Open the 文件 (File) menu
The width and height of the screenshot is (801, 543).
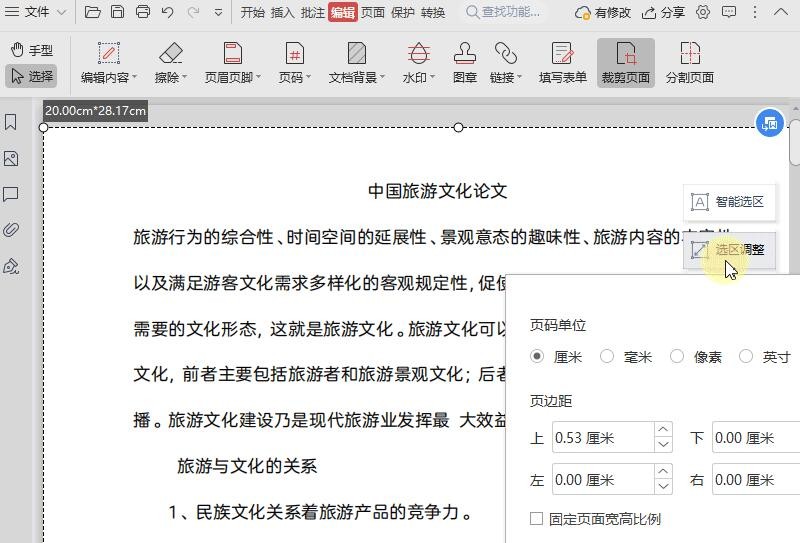click(x=36, y=13)
